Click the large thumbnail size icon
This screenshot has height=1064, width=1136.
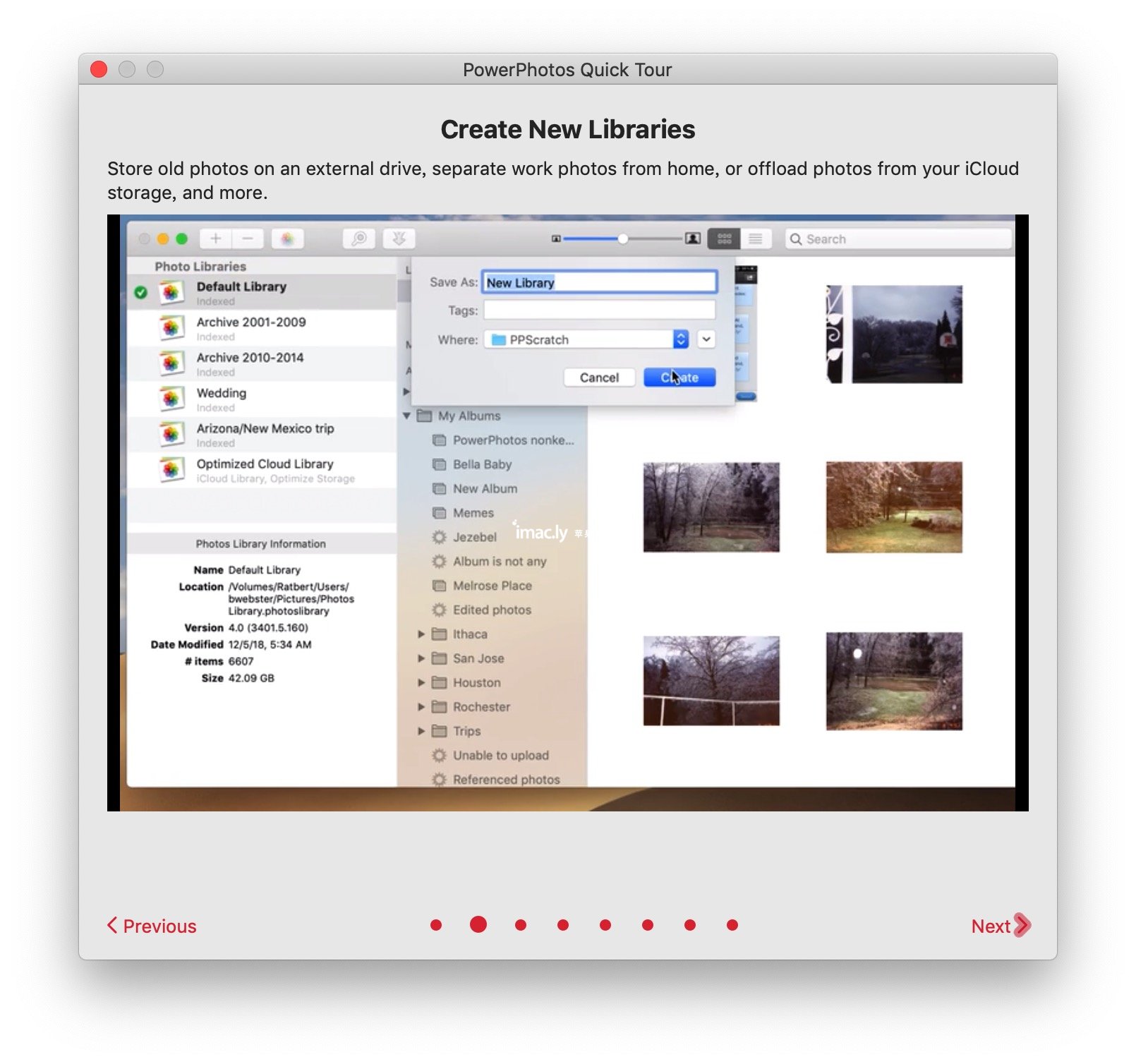point(693,238)
